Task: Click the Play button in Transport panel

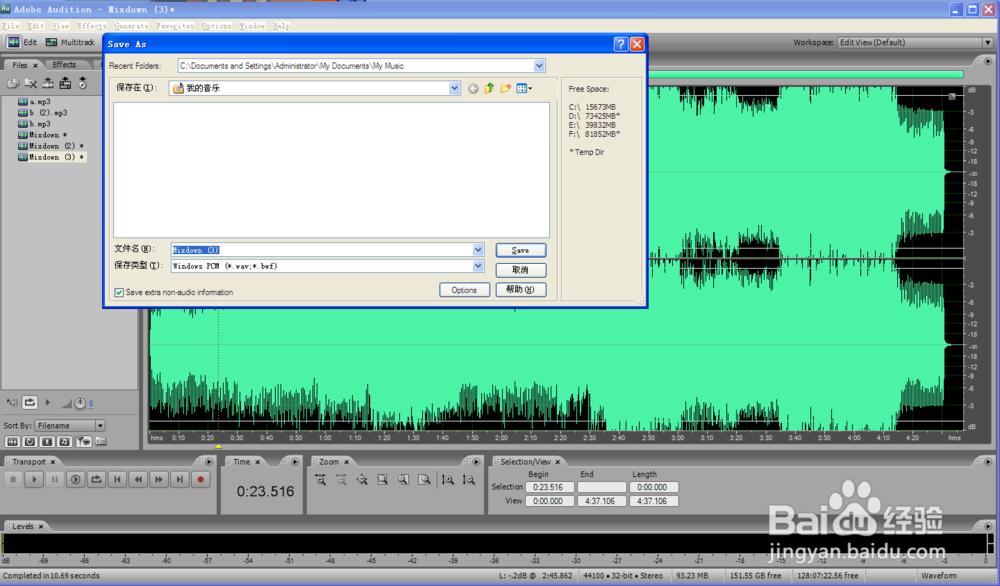Action: pyautogui.click(x=34, y=480)
